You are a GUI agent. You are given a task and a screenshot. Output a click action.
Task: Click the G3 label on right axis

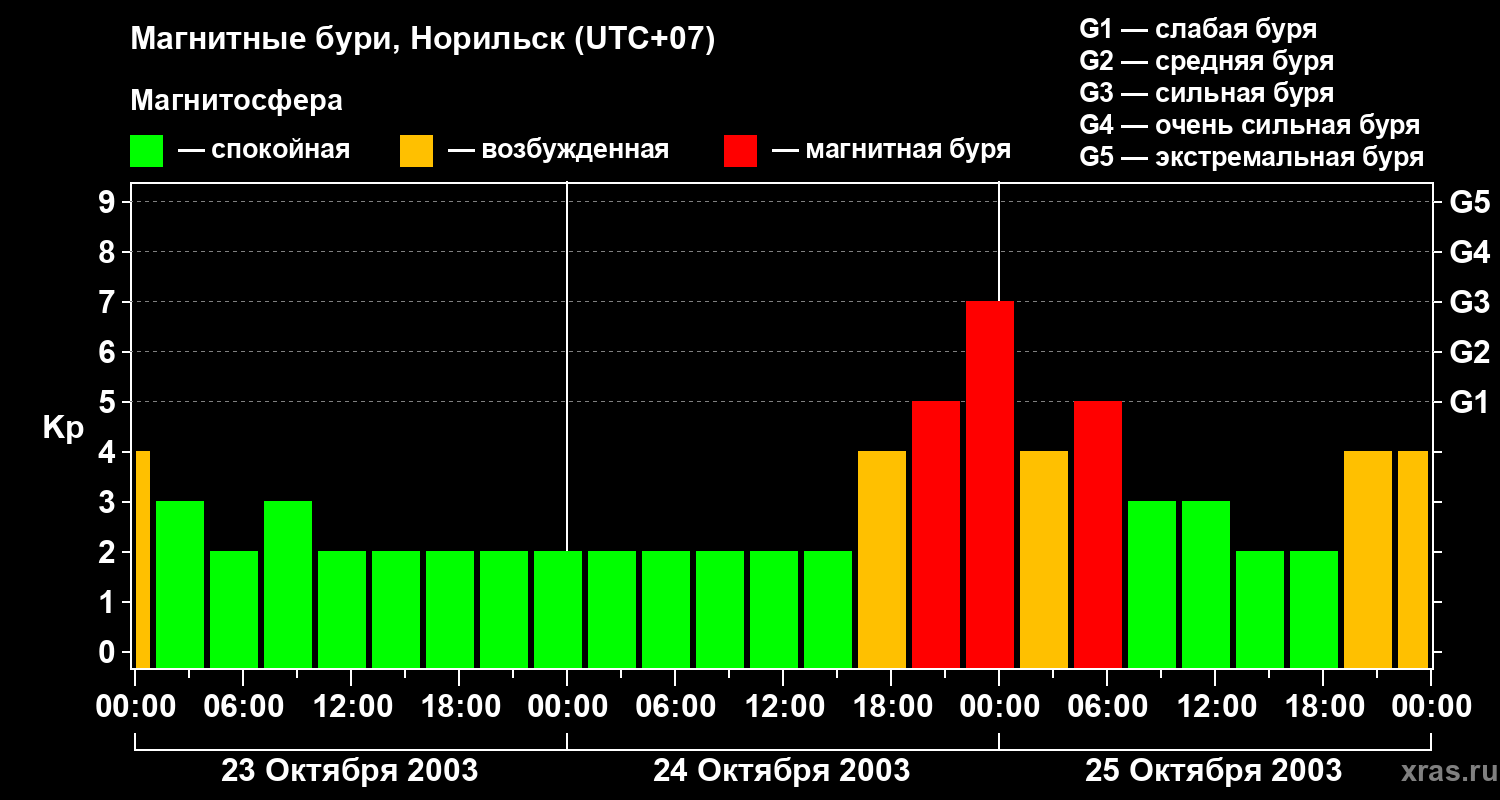click(x=1468, y=302)
